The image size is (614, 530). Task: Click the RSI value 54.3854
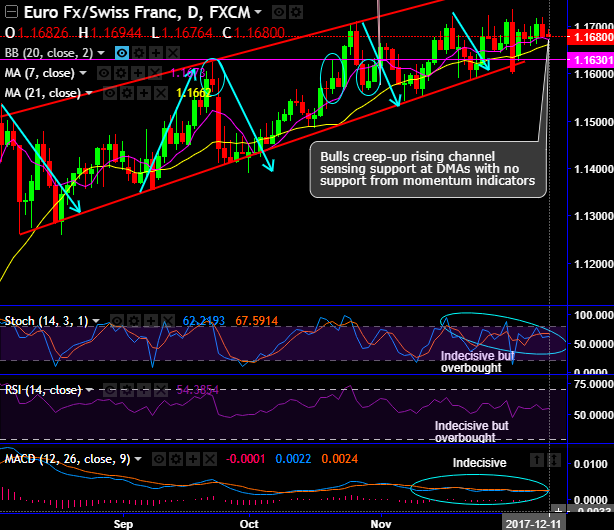click(197, 390)
